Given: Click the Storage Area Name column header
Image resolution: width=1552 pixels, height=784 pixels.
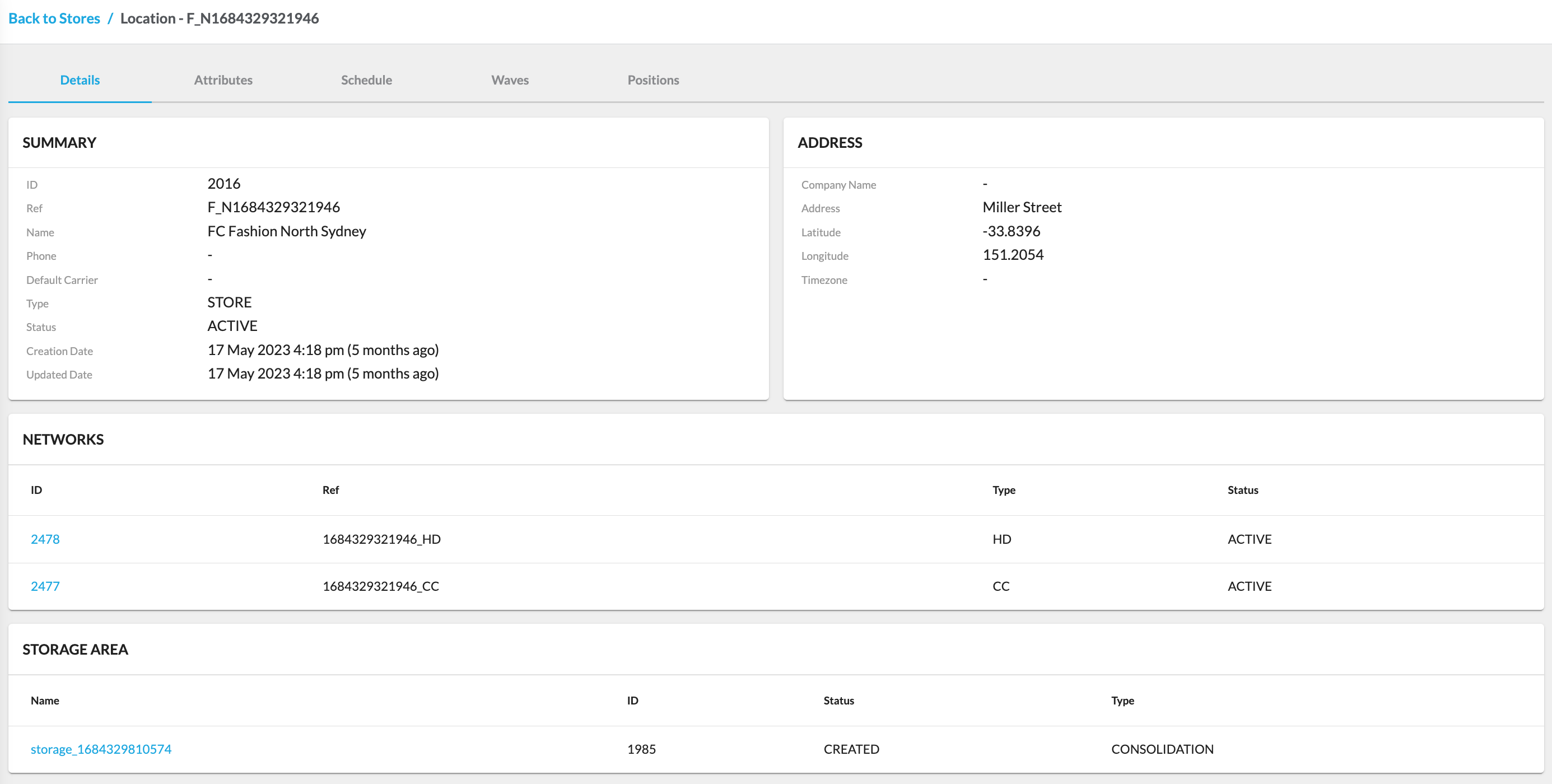Looking at the screenshot, I should coord(45,700).
